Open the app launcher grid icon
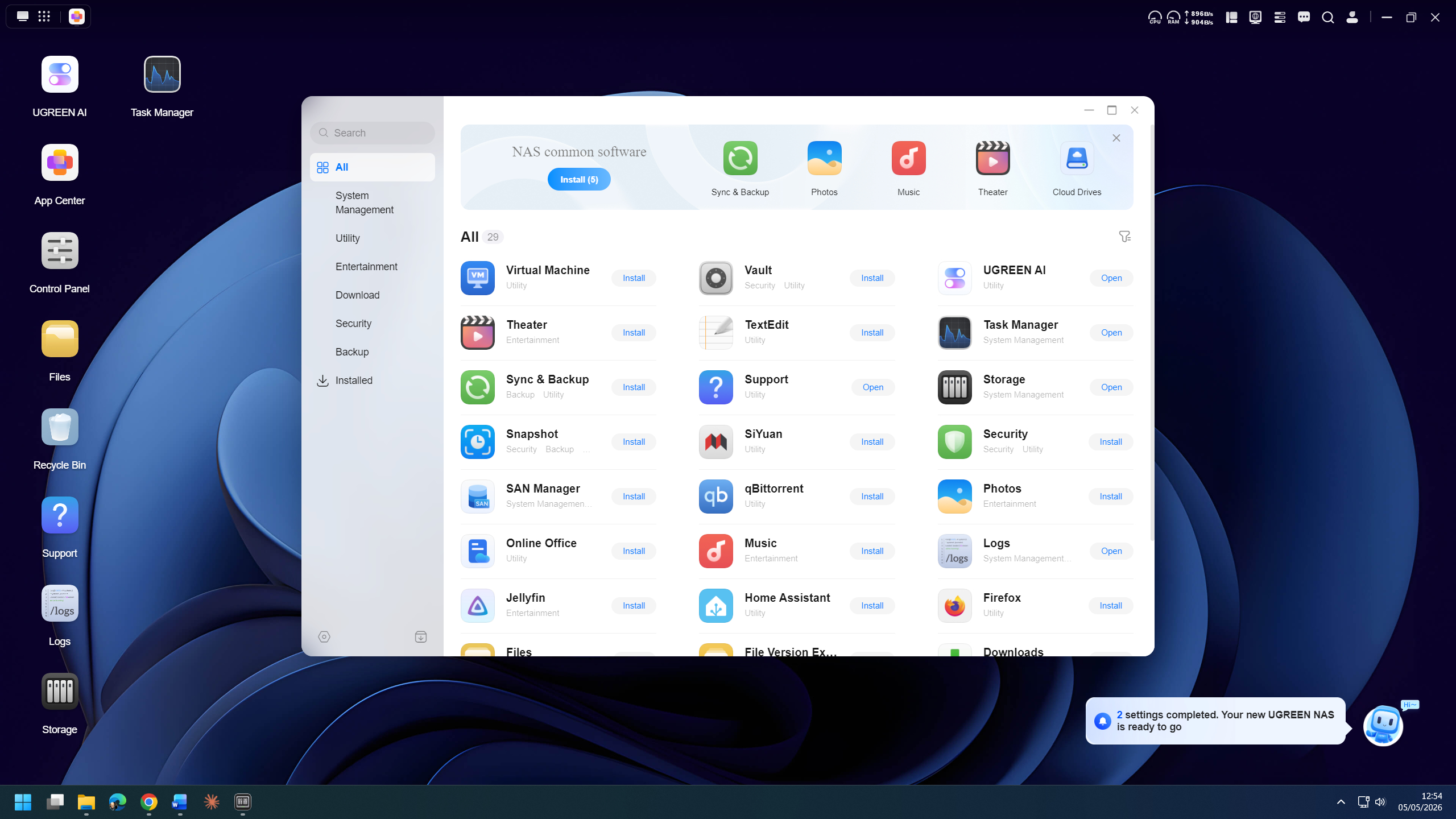1456x819 pixels. tap(44, 16)
